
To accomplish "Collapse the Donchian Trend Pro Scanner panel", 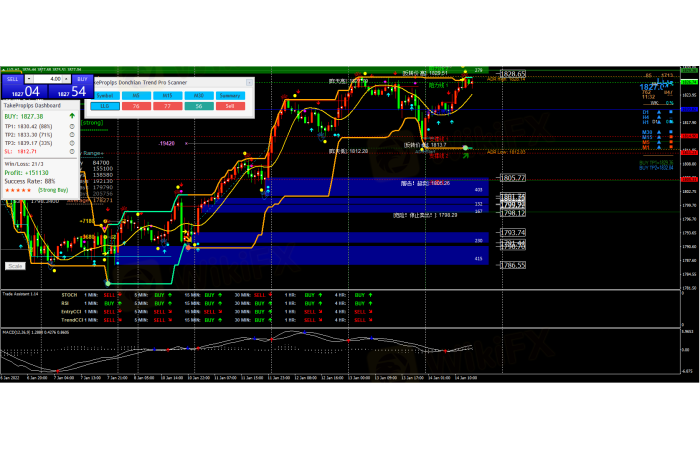I will (x=248, y=82).
